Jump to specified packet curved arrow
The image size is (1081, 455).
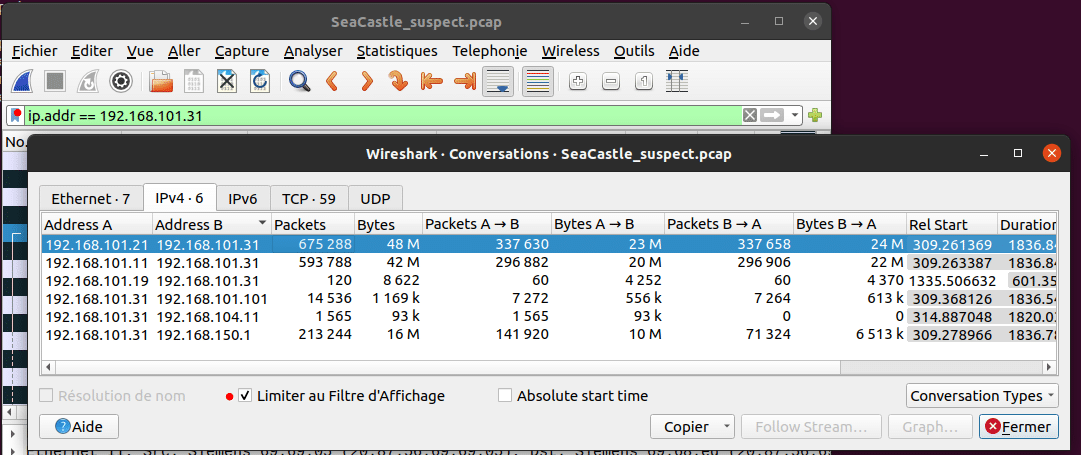pyautogui.click(x=398, y=81)
